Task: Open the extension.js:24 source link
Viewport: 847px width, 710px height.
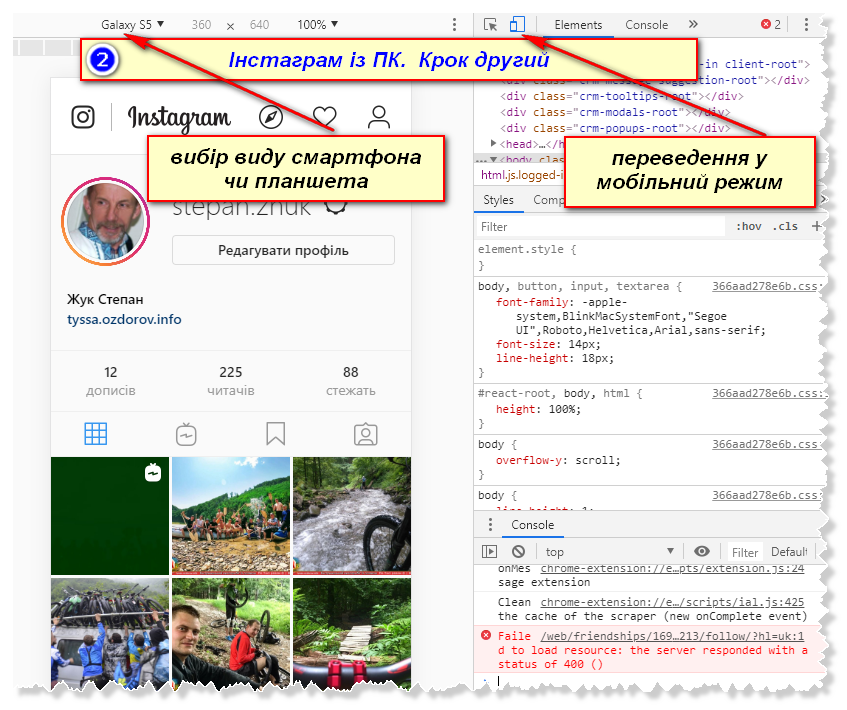Action: click(673, 568)
